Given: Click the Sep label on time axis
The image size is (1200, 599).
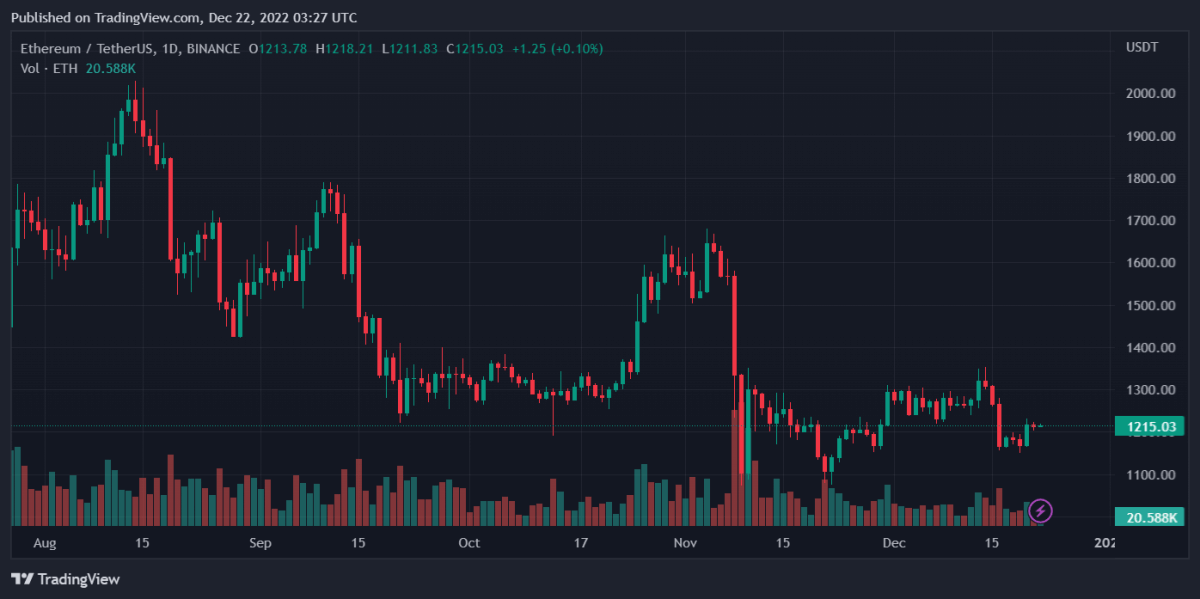Looking at the screenshot, I should [260, 543].
